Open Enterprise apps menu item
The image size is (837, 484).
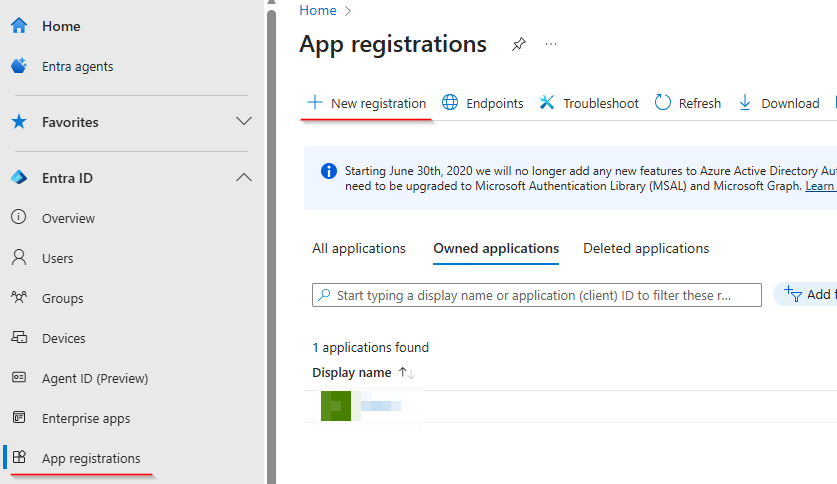click(x=86, y=418)
